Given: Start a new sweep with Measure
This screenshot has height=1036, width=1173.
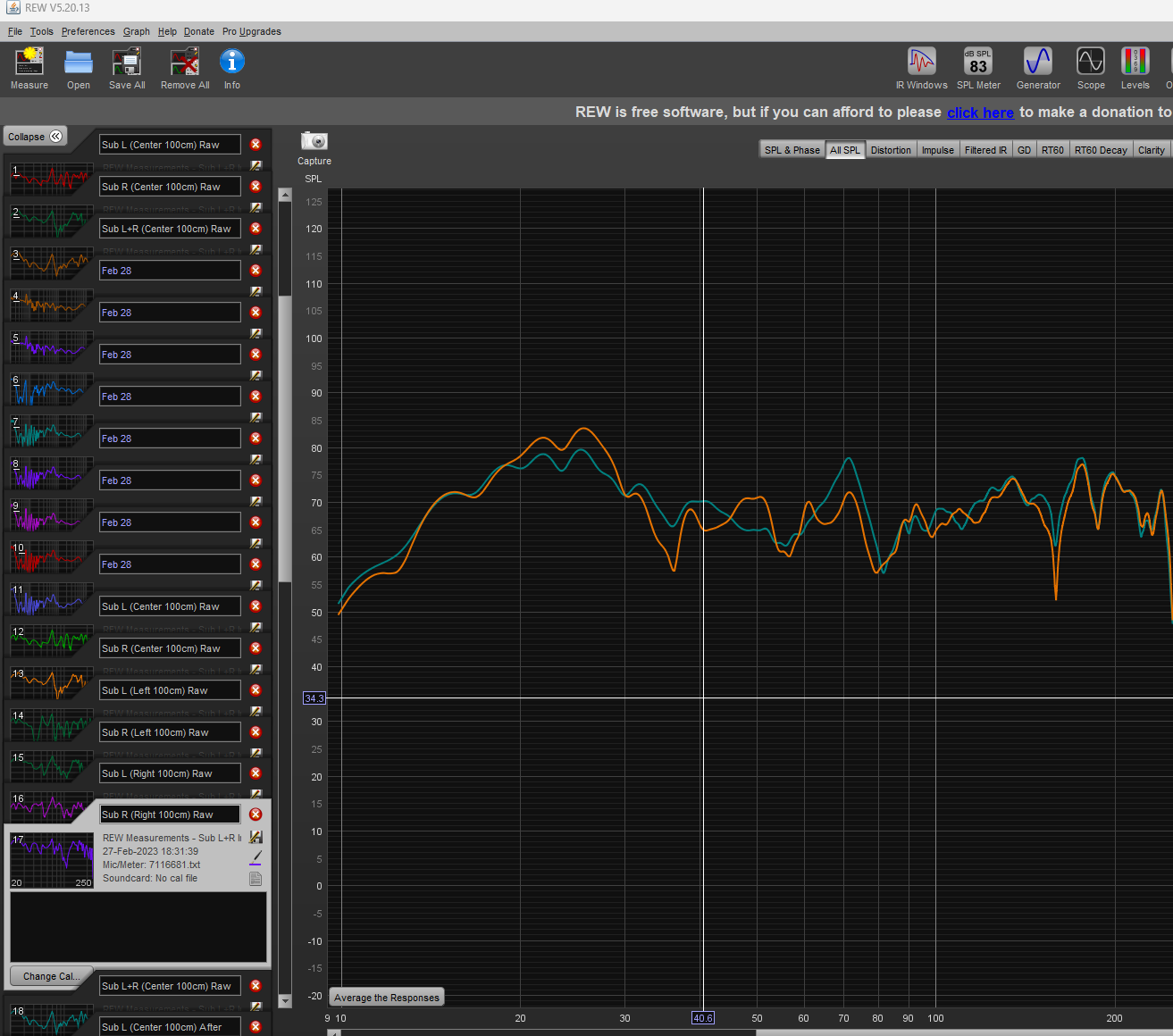Looking at the screenshot, I should 29,69.
